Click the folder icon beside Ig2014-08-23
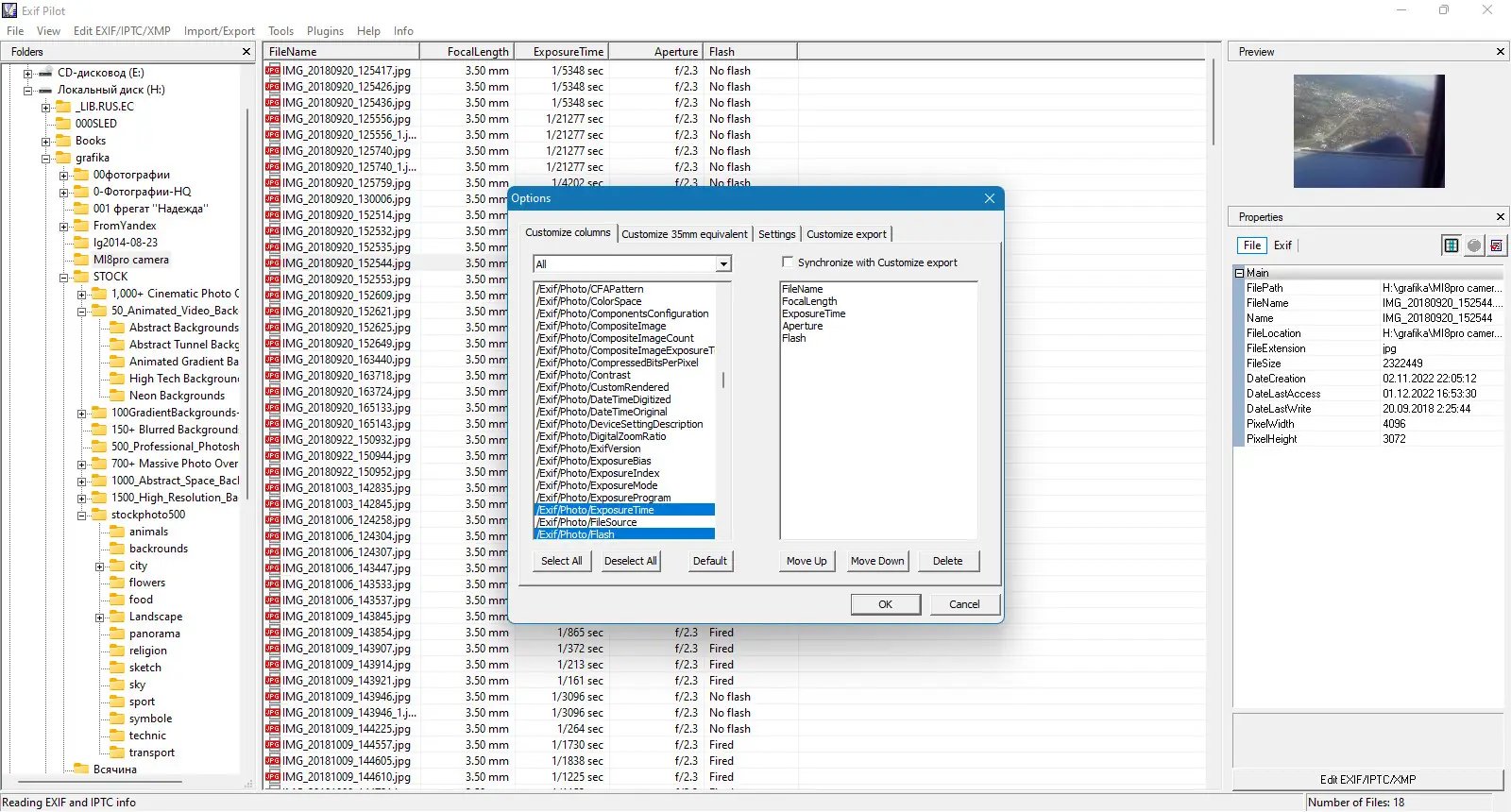The image size is (1511, 812). tap(81, 243)
